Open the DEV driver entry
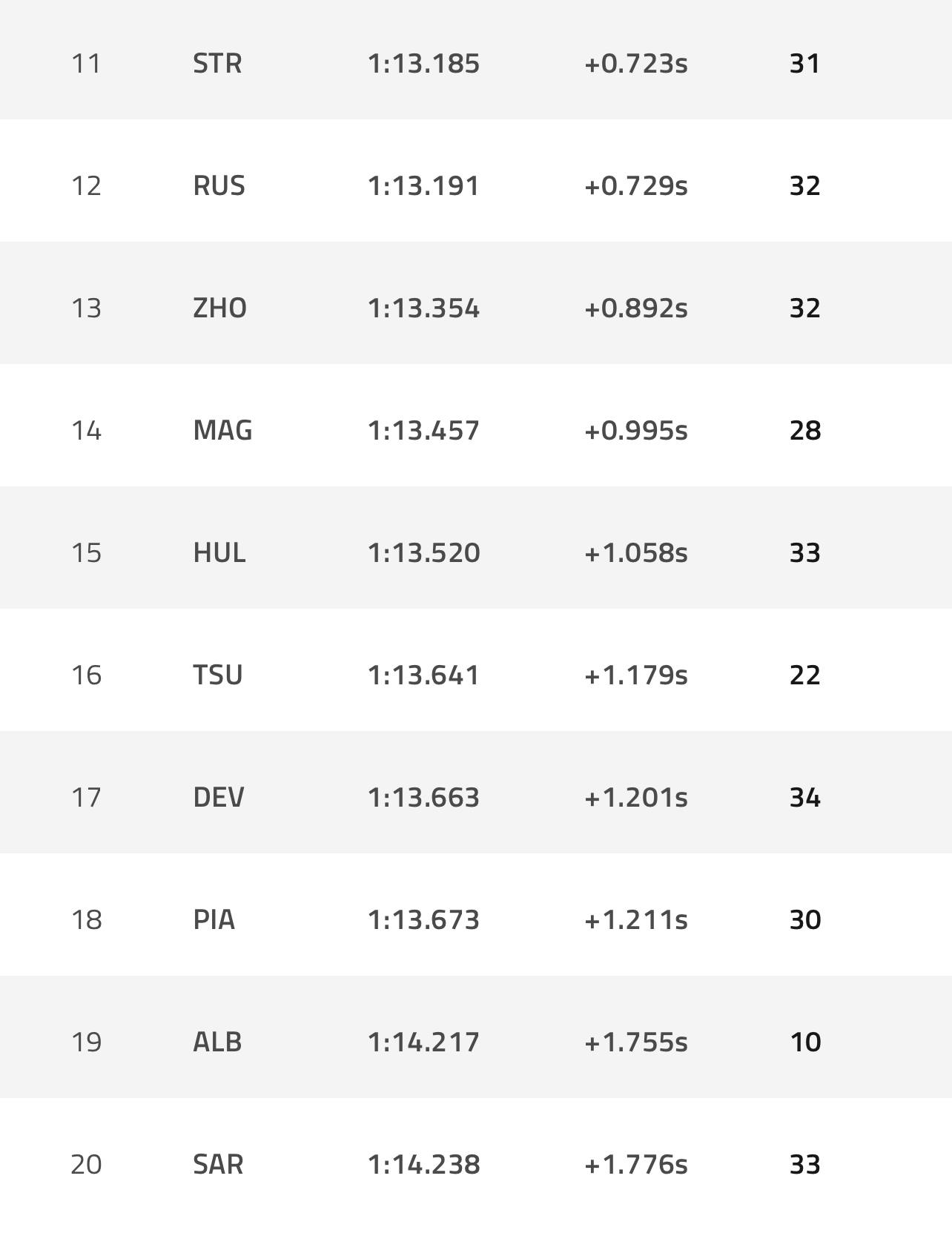This screenshot has width=952, height=1233. pyautogui.click(x=219, y=798)
